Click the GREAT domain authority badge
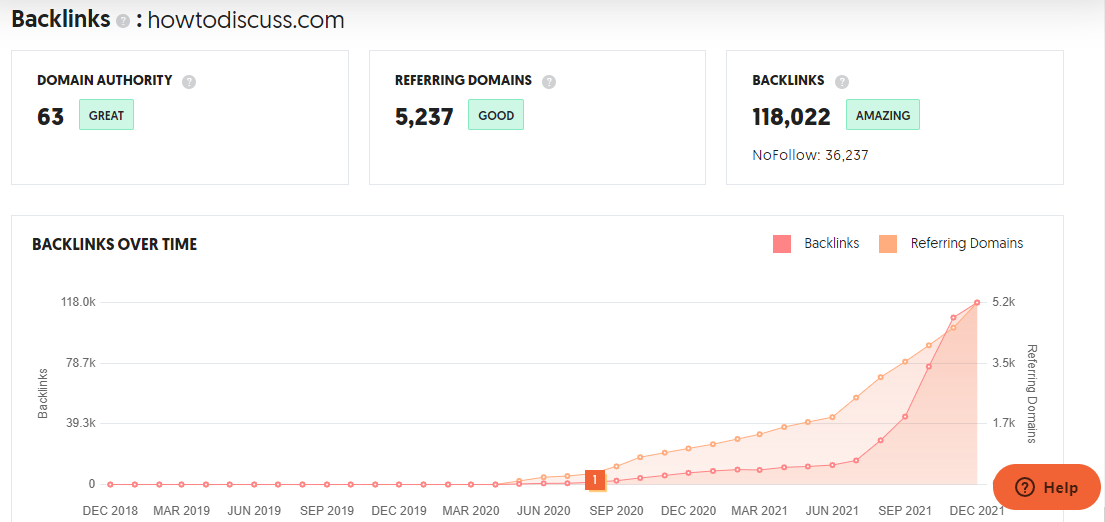Screen dimensions: 1105x522 point(106,115)
